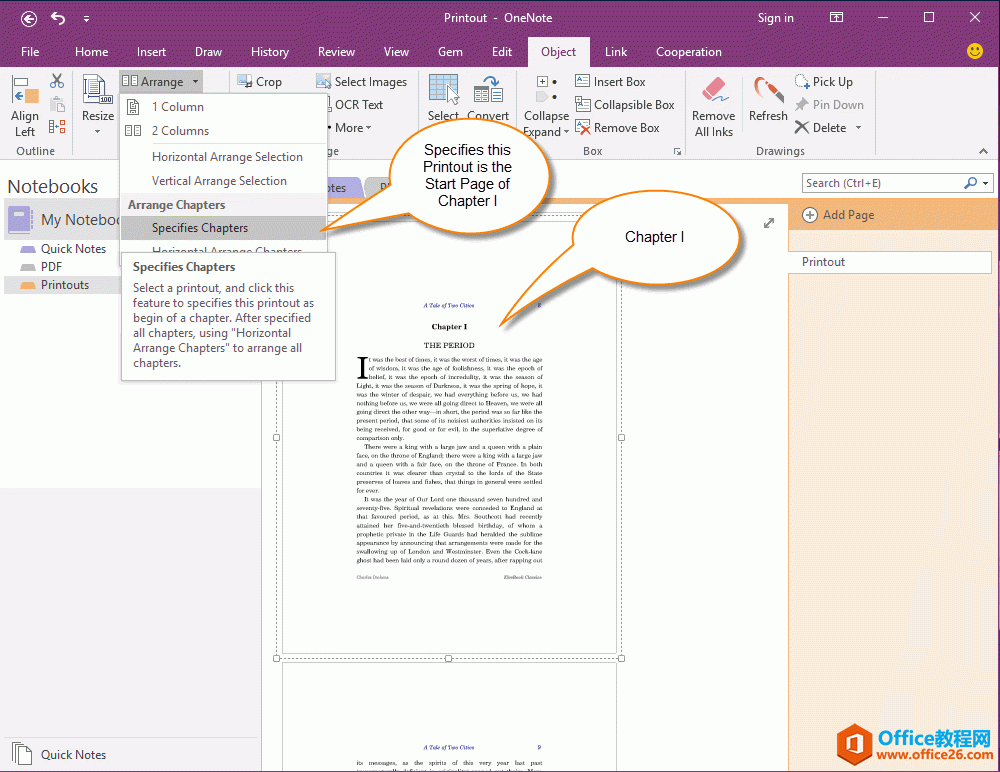Click Remove Box in the ribbon
Viewport: 1000px width, 772px height.
click(x=617, y=128)
